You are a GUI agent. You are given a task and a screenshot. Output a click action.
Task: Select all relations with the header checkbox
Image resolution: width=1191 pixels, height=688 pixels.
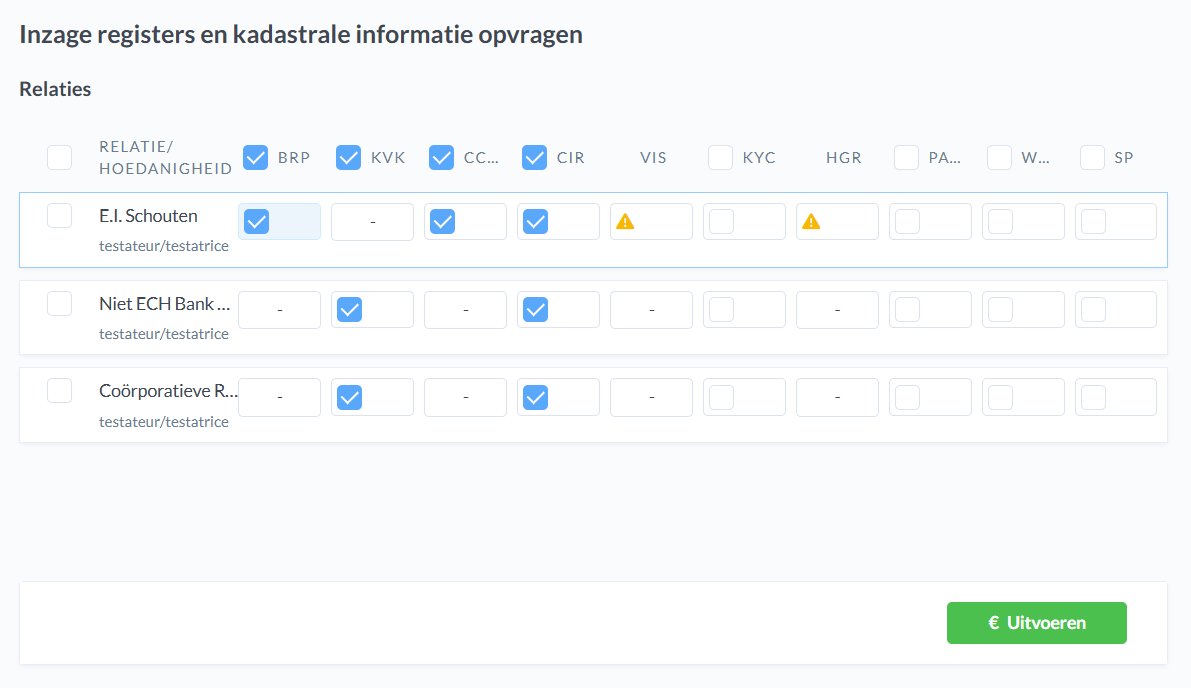[x=60, y=157]
